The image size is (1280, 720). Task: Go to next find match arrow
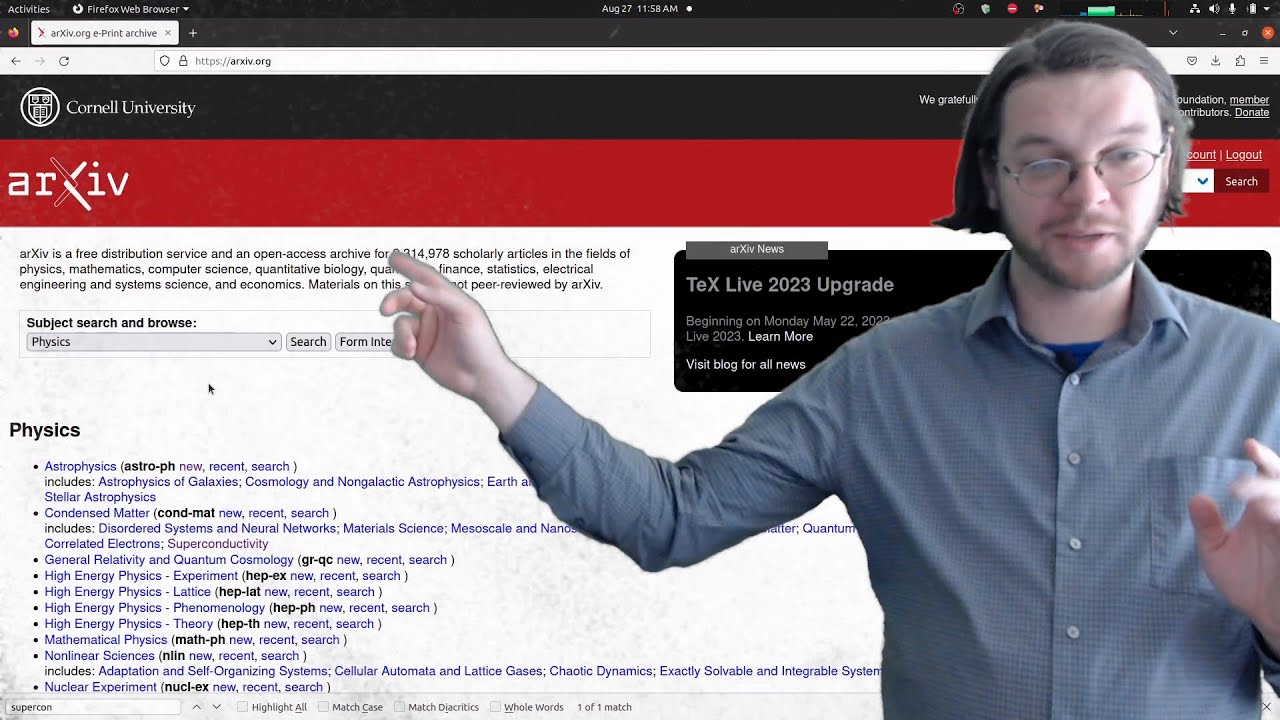pyautogui.click(x=216, y=707)
